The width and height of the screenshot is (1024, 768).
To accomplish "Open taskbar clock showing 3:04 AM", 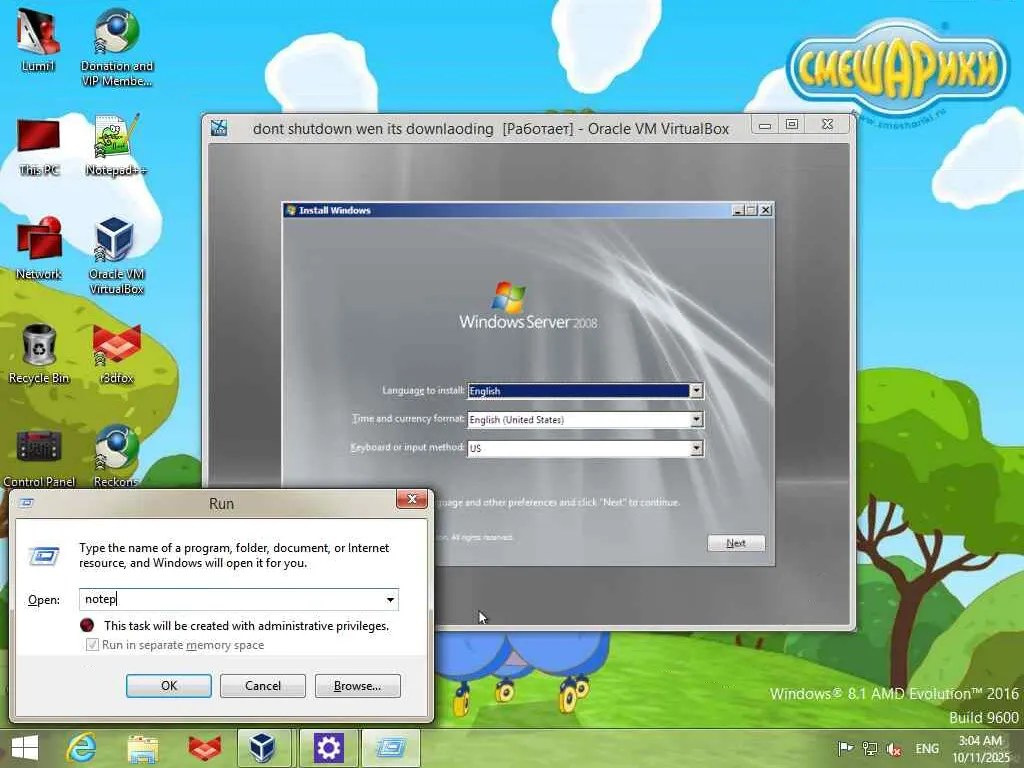I will [981, 749].
